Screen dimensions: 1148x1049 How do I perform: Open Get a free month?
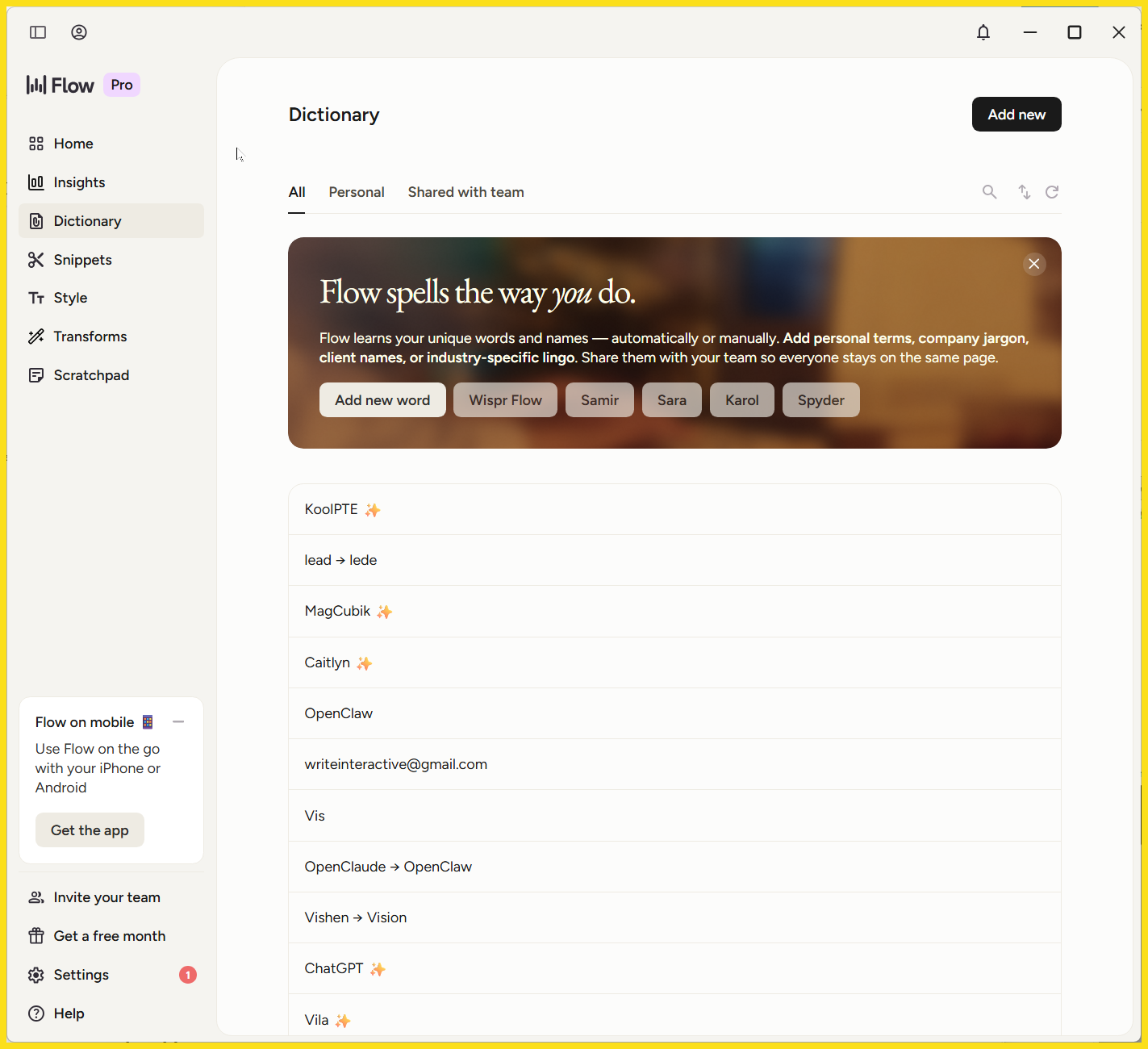tap(111, 936)
